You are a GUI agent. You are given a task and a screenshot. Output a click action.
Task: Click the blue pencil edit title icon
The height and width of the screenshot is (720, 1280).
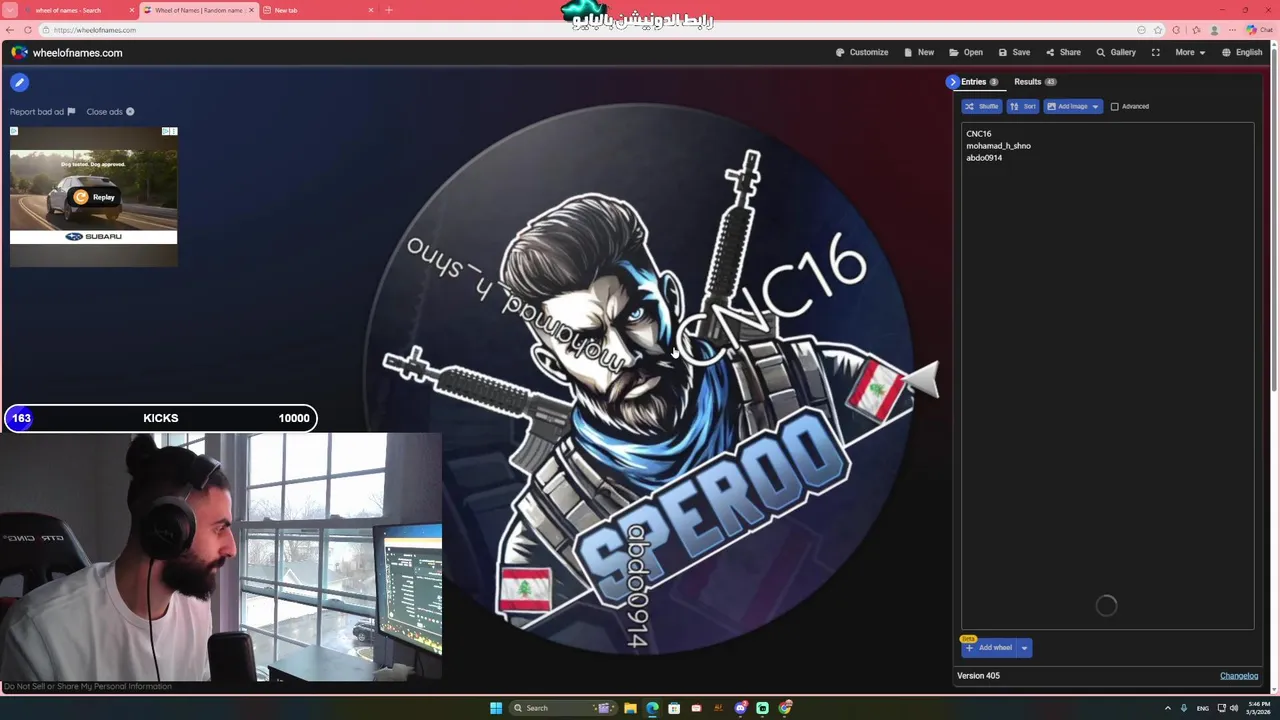tap(19, 83)
